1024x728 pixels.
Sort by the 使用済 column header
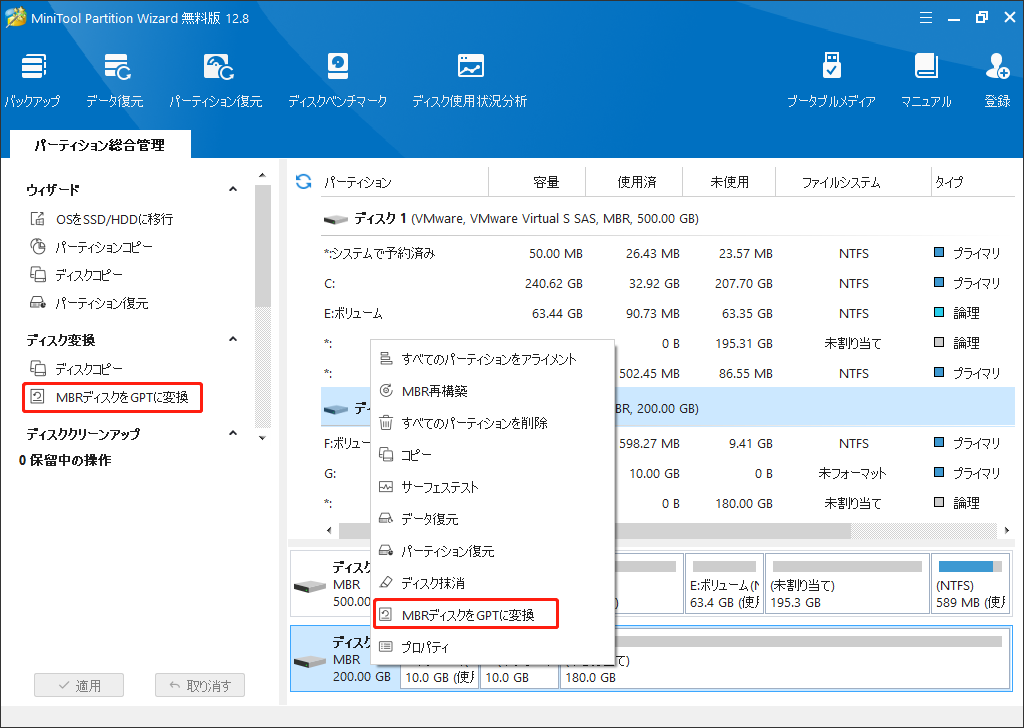pyautogui.click(x=634, y=182)
